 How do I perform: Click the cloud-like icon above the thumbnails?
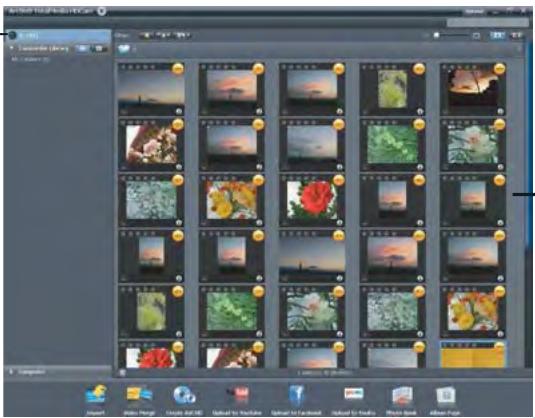point(124,49)
